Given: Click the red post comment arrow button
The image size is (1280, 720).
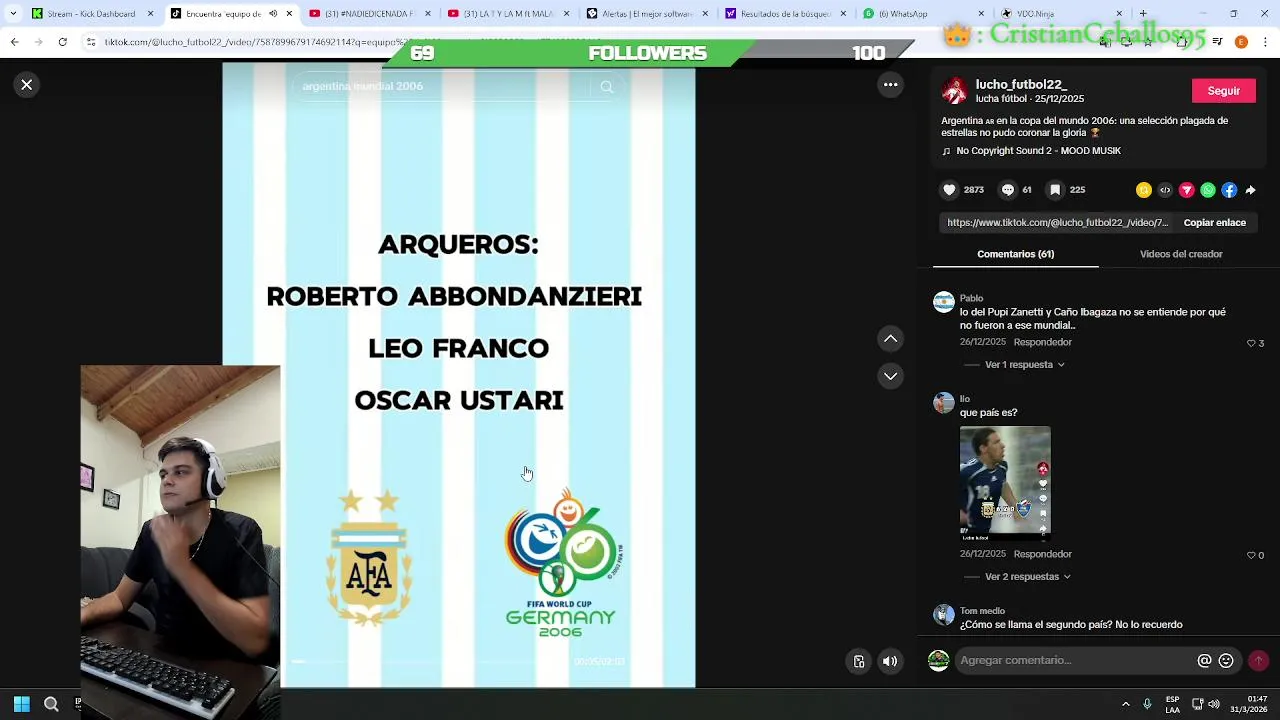Looking at the screenshot, I should 1258,661.
